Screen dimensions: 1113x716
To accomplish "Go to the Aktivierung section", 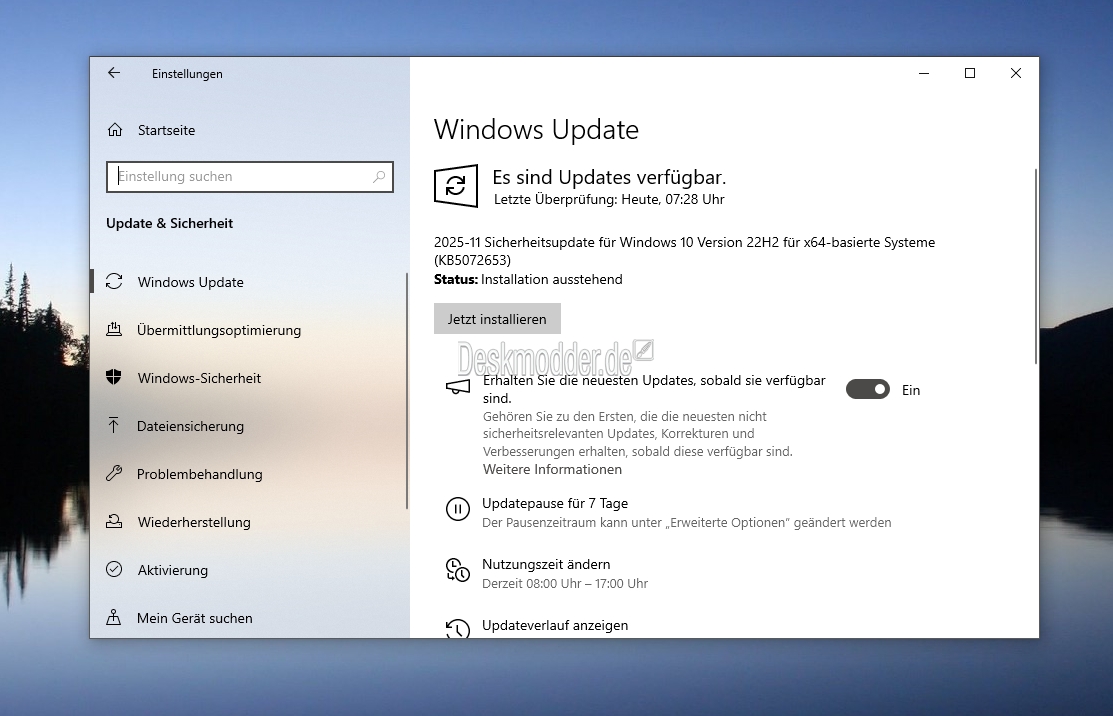I will tap(173, 570).
